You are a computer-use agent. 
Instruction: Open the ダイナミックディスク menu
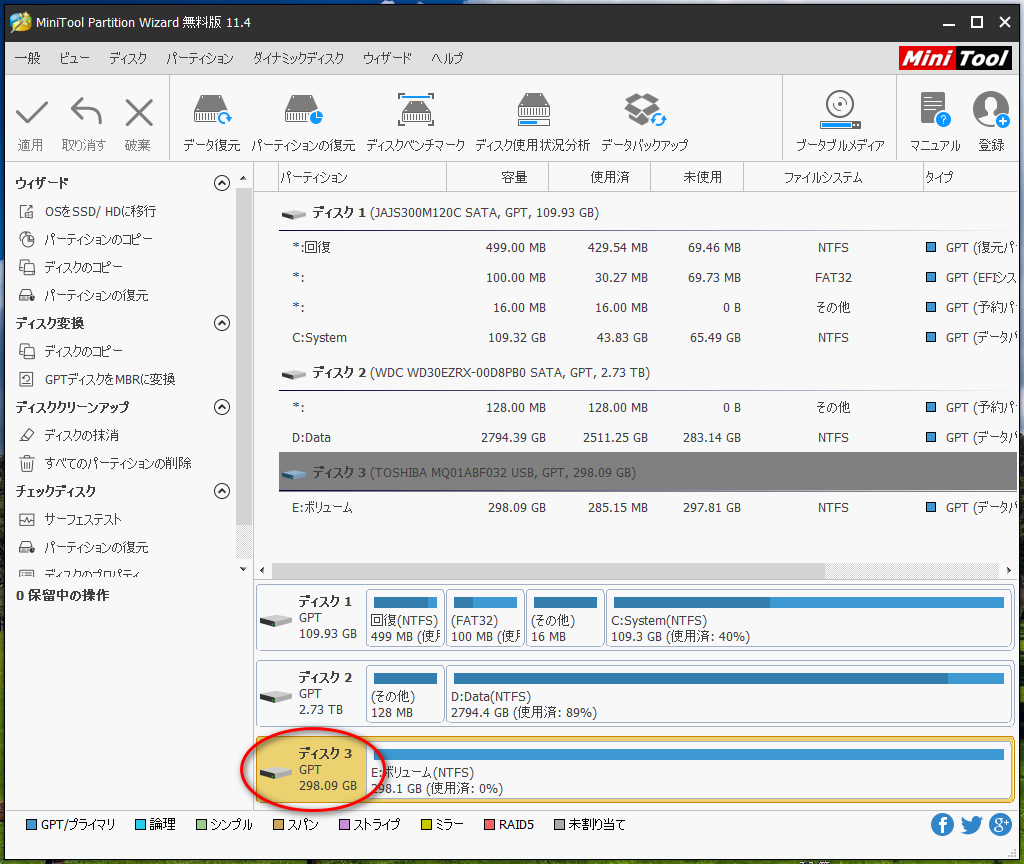click(298, 58)
